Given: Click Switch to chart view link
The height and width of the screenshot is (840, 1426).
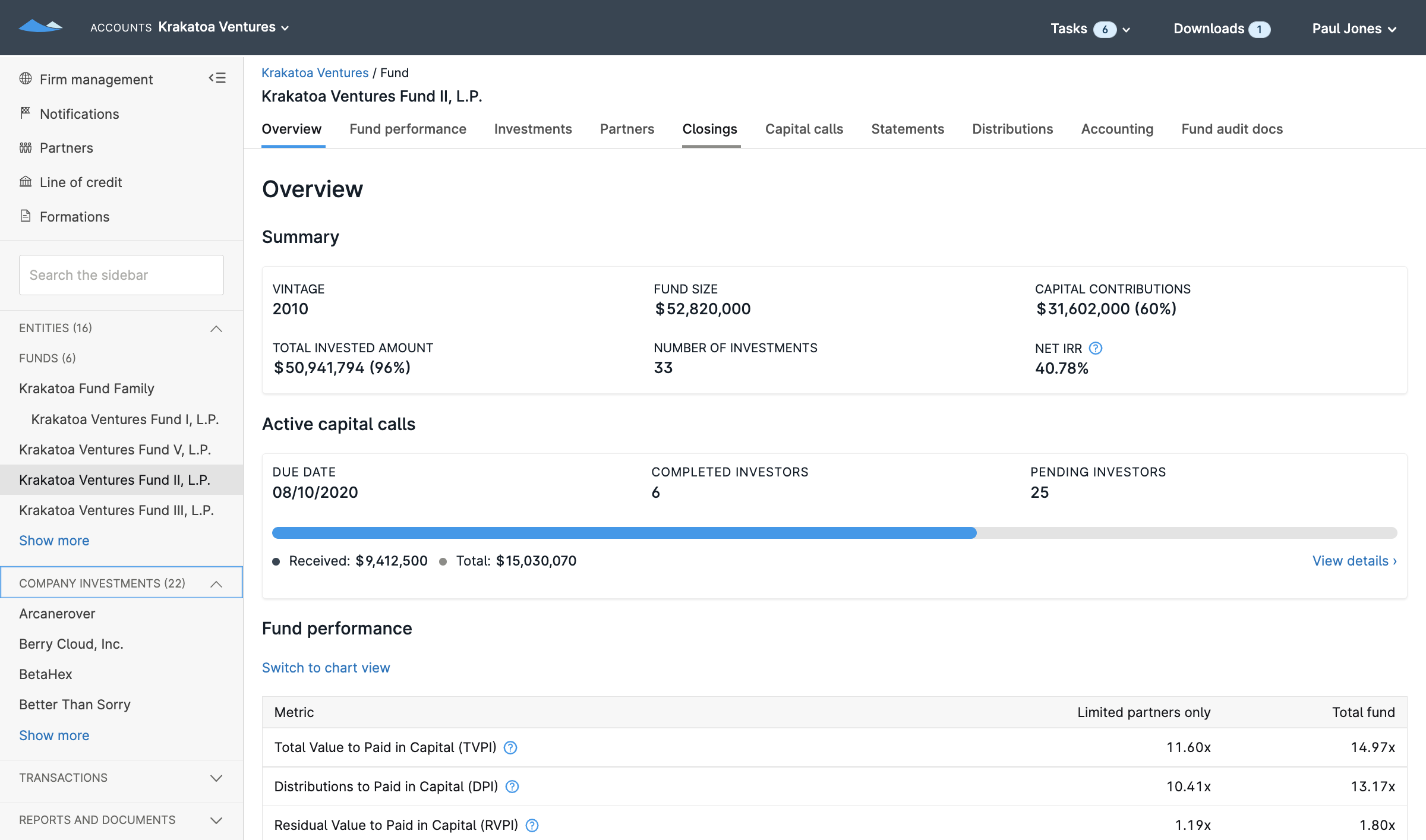Looking at the screenshot, I should point(326,668).
